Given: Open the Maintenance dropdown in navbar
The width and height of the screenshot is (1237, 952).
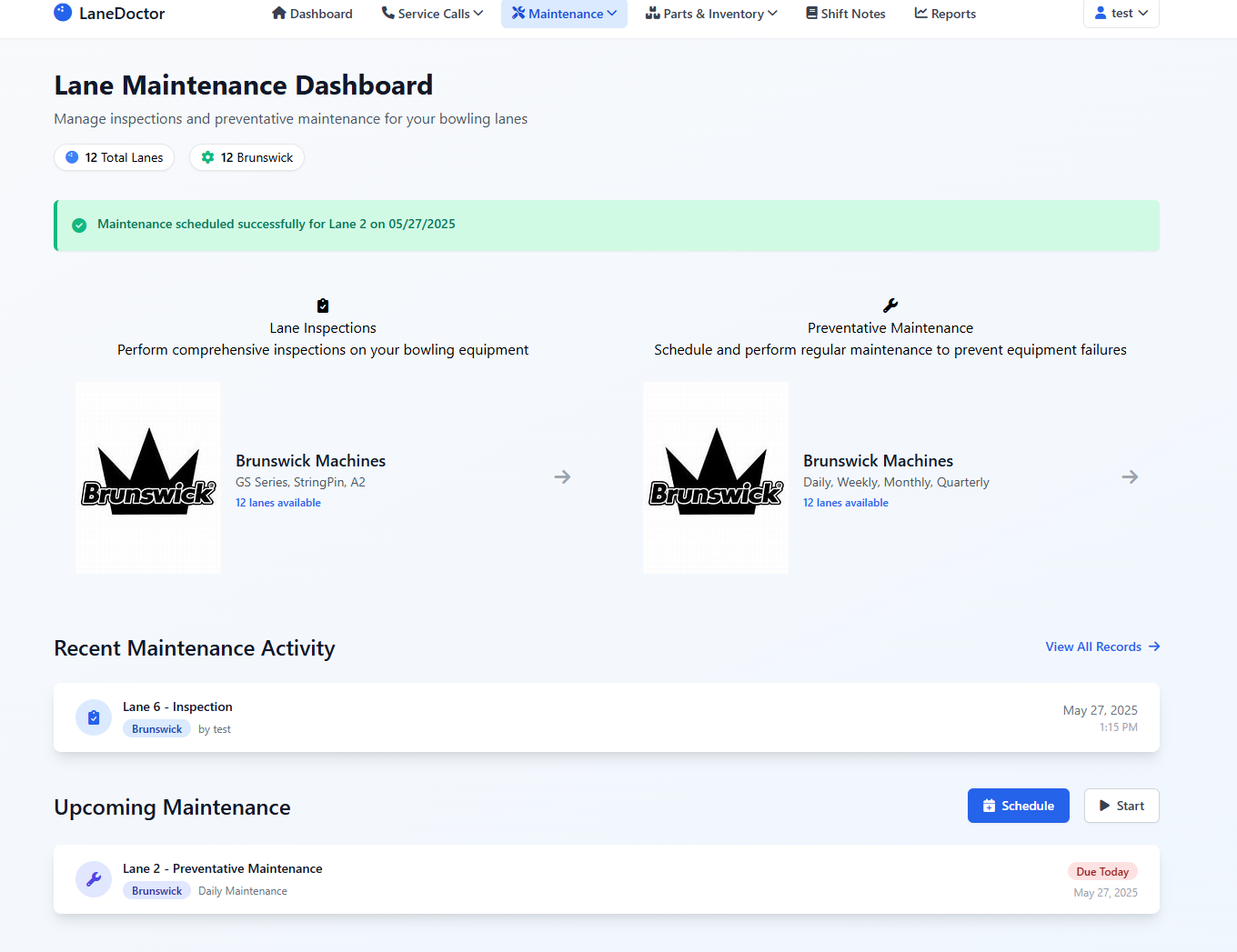Looking at the screenshot, I should [564, 14].
